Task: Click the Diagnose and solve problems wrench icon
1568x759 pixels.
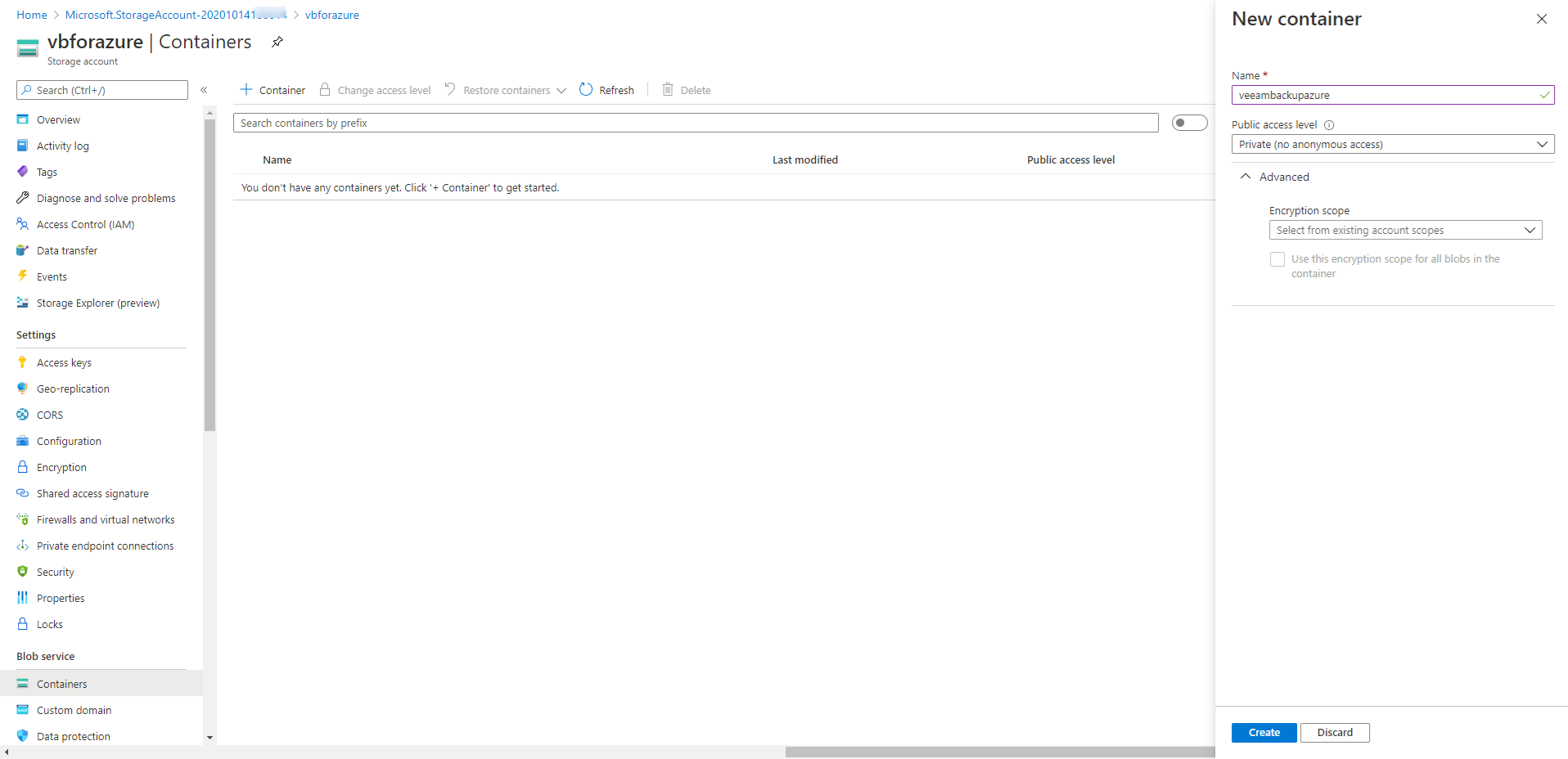Action: pos(23,198)
